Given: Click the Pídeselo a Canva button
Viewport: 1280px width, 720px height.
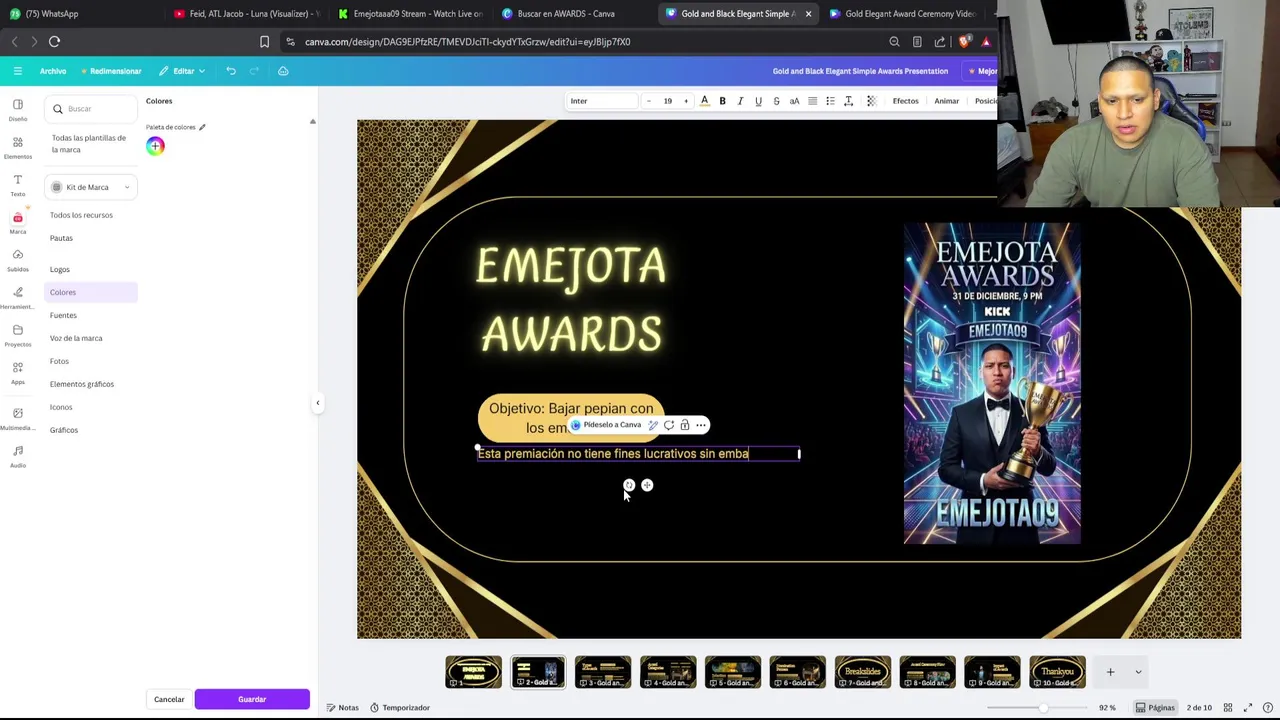Looking at the screenshot, I should coord(606,425).
